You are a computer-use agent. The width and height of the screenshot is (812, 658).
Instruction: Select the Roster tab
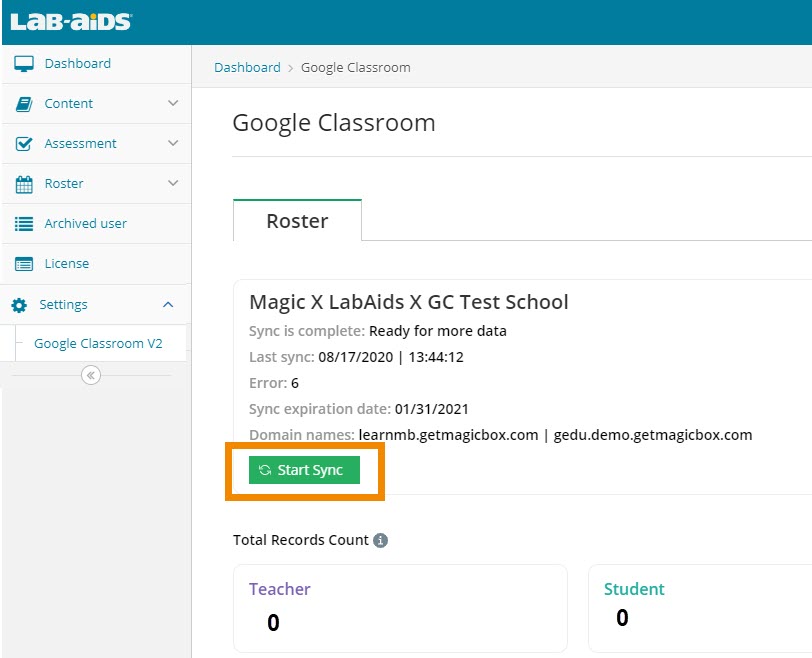[297, 221]
